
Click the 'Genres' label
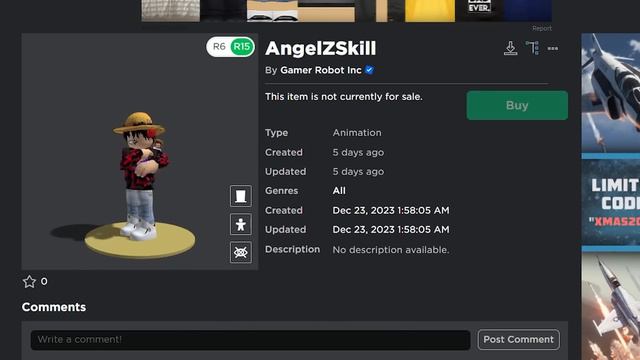pyautogui.click(x=281, y=191)
